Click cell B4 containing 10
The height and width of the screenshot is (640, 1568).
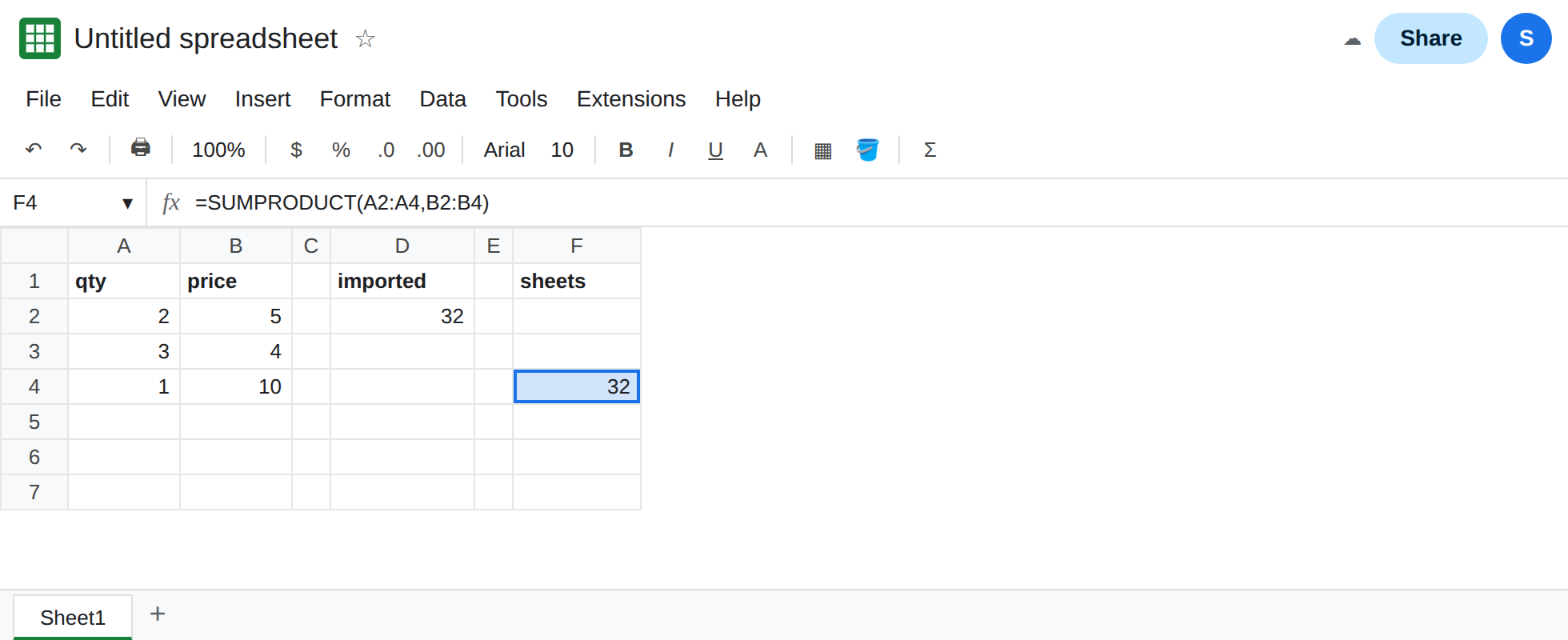coord(236,386)
